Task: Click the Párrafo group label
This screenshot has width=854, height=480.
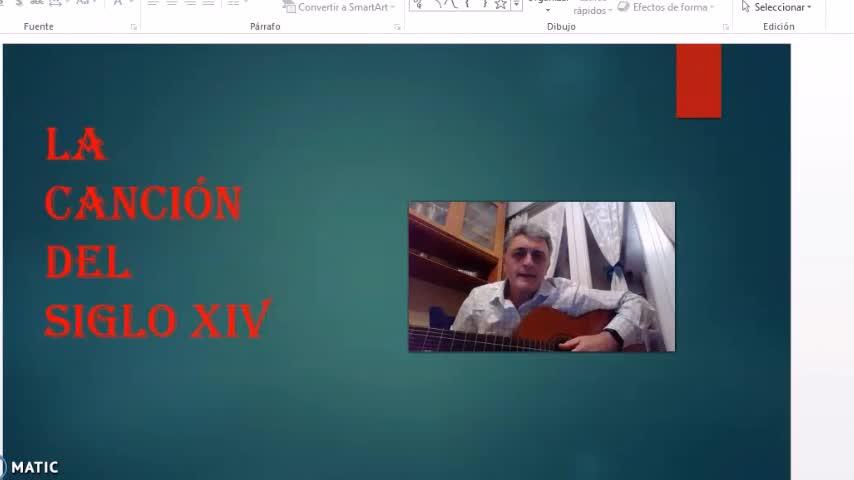Action: pos(265,26)
